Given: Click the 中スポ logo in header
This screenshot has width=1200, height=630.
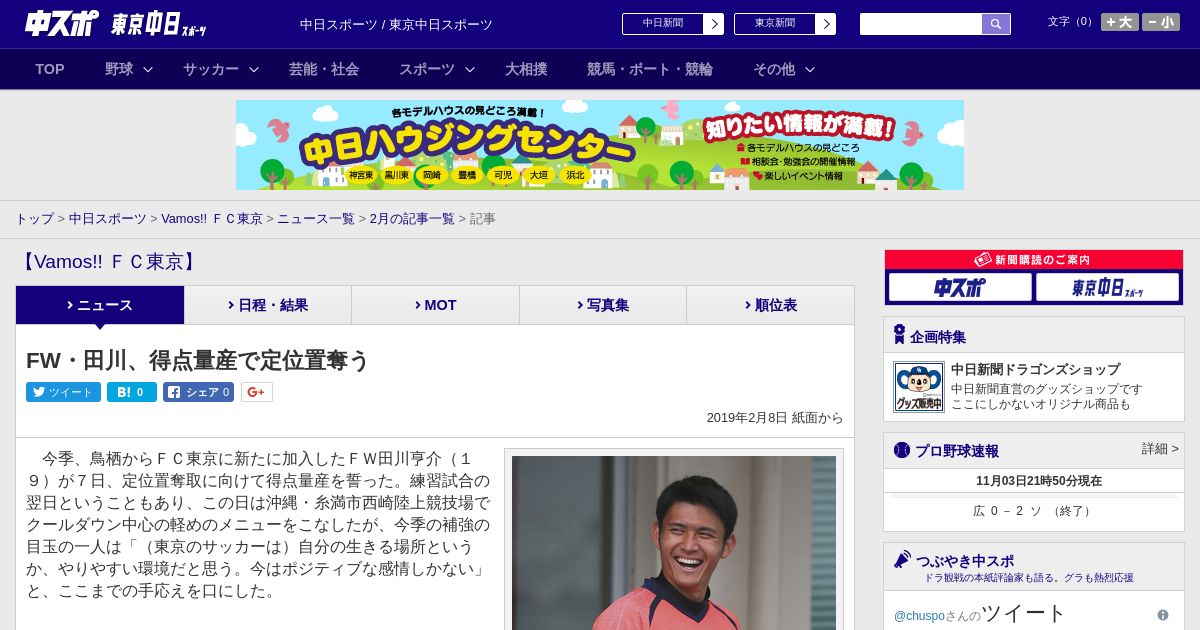Looking at the screenshot, I should point(62,23).
